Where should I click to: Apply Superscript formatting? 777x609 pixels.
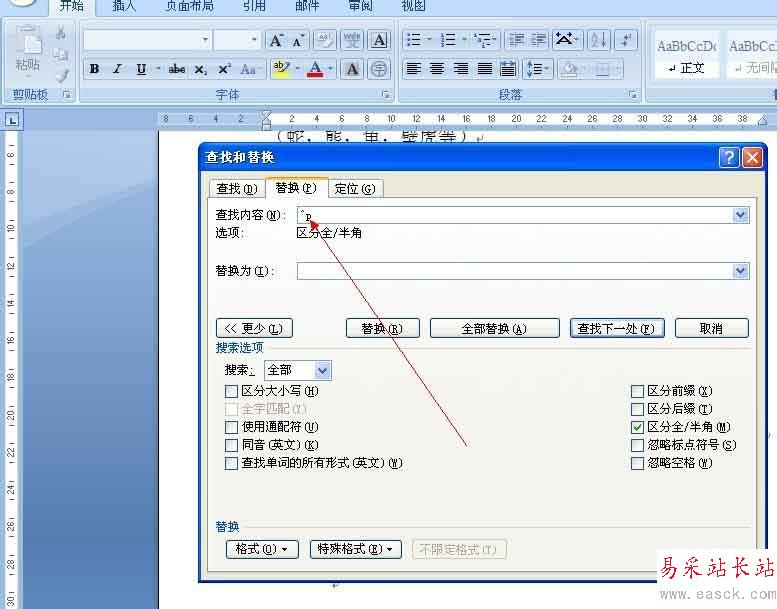[x=224, y=69]
